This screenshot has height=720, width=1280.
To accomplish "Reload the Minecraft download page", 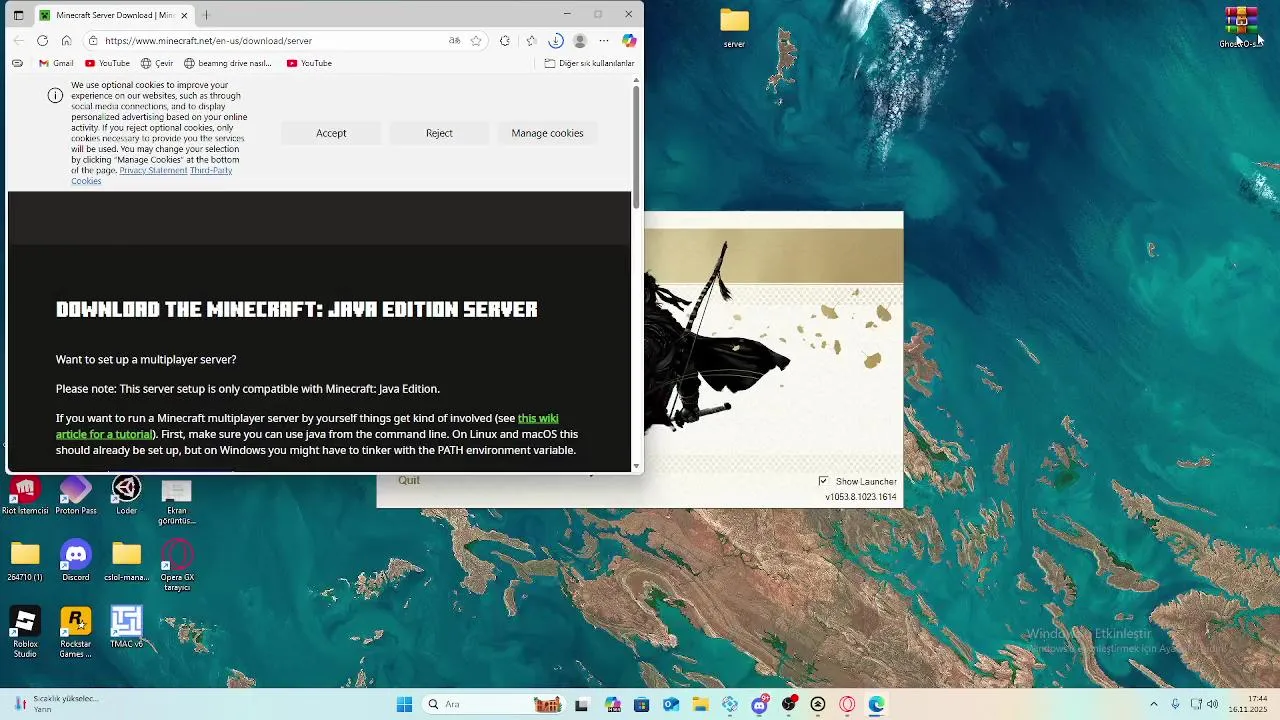I will pos(42,41).
